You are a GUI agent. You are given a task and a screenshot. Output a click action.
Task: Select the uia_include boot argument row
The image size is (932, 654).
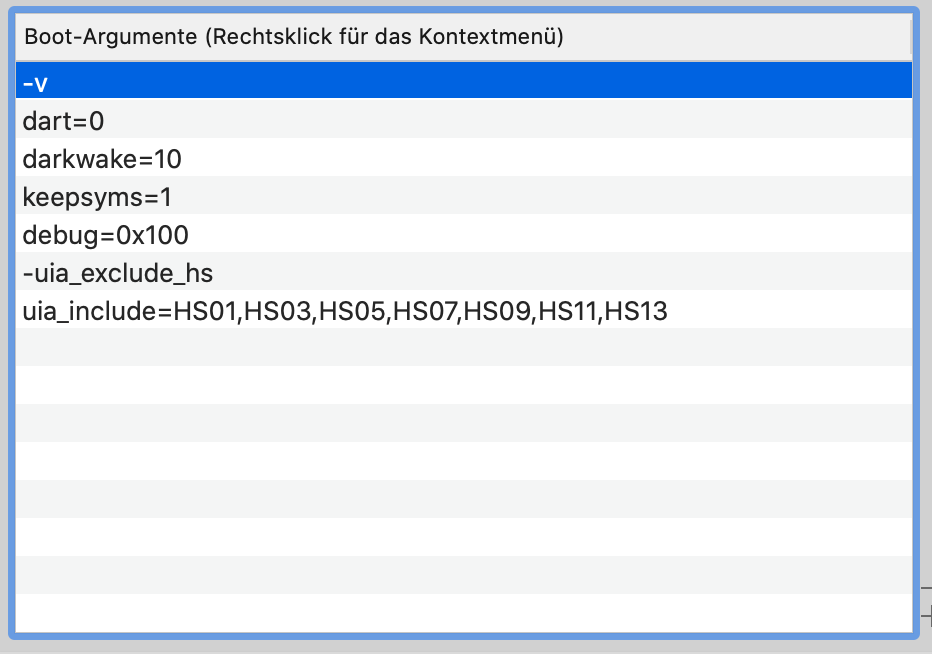(x=300, y=311)
